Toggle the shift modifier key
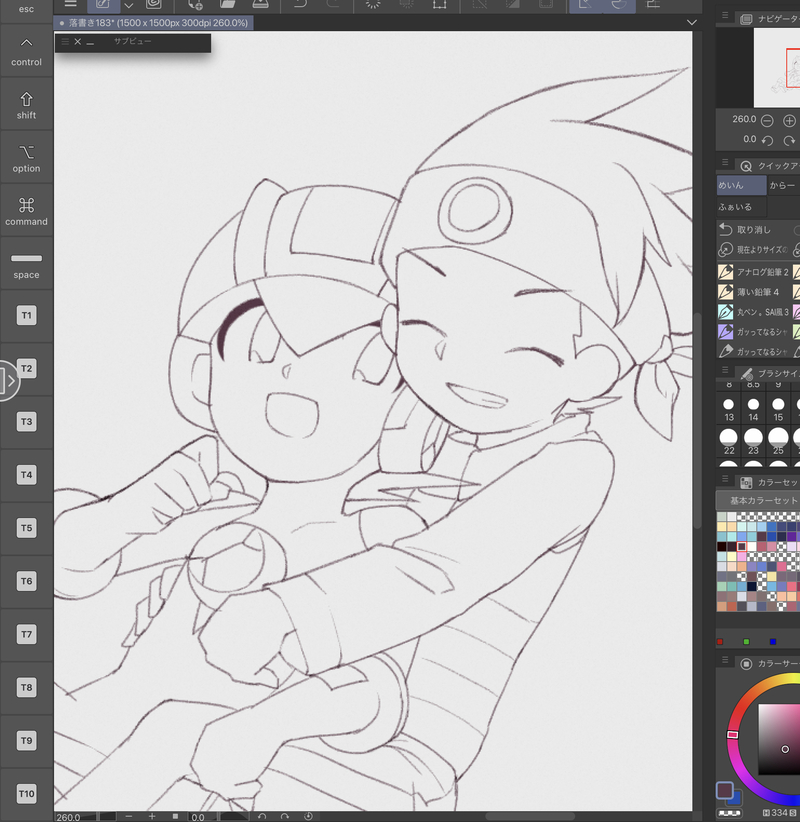 (26, 105)
